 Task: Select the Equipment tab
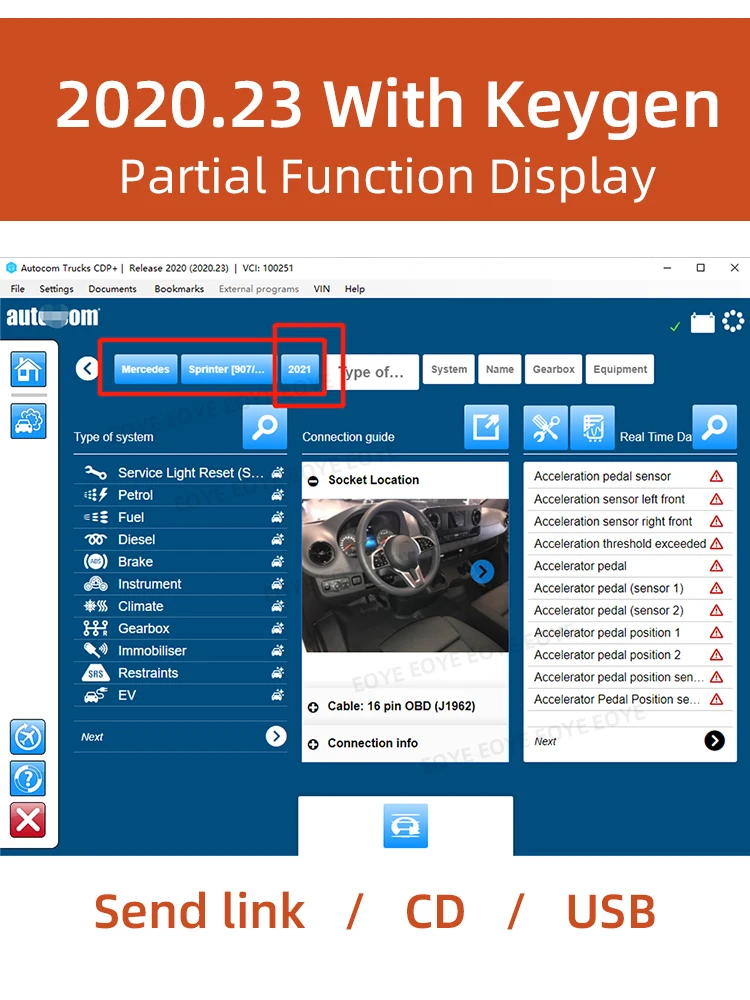pyautogui.click(x=620, y=369)
